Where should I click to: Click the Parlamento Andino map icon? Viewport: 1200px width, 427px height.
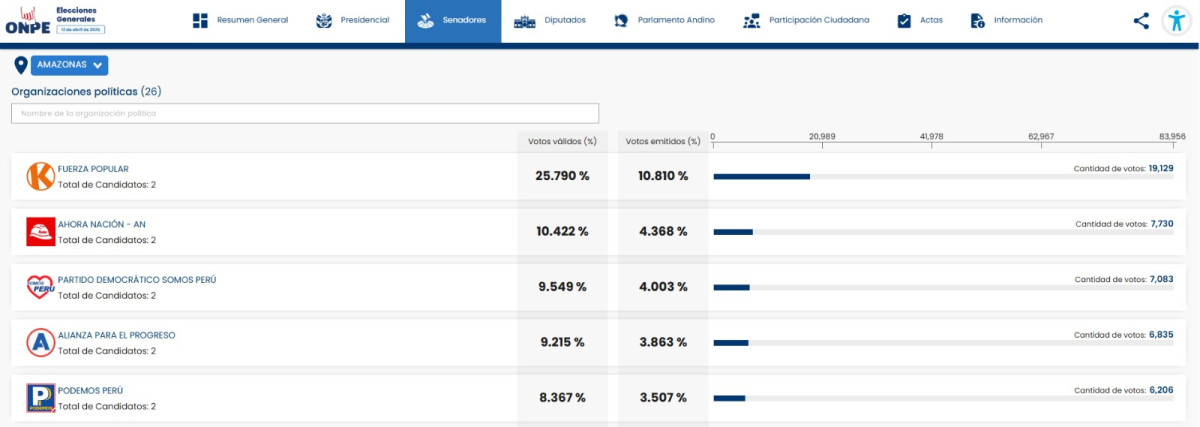620,20
